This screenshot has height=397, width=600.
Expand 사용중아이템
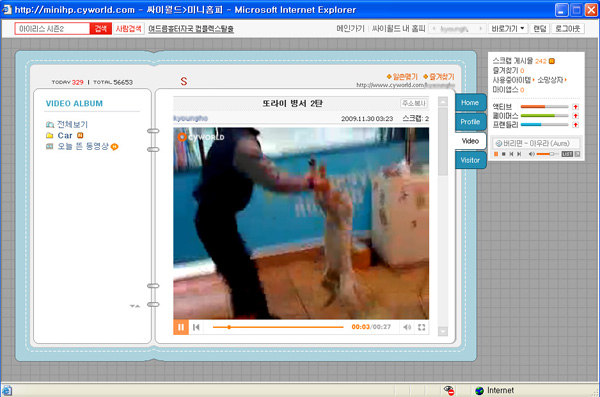point(513,80)
